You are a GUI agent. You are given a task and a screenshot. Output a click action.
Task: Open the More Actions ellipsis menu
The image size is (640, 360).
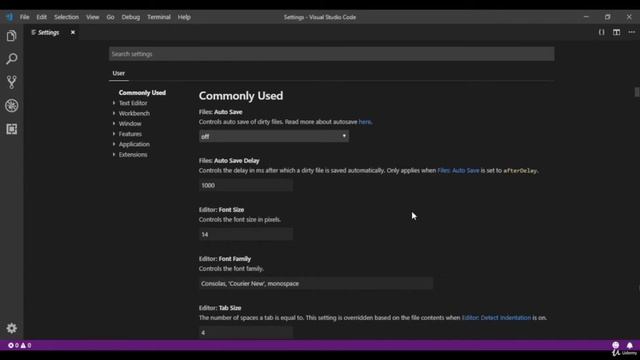[631, 32]
